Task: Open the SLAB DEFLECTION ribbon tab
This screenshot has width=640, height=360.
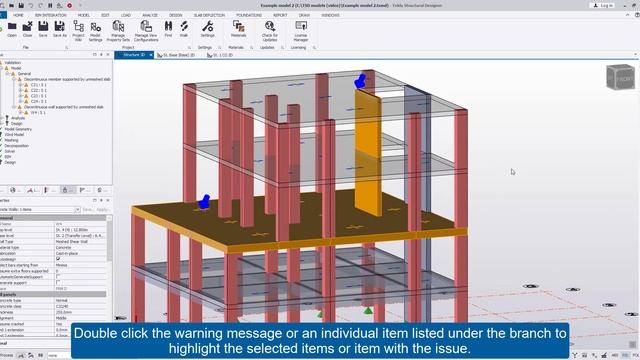Action: pos(209,15)
